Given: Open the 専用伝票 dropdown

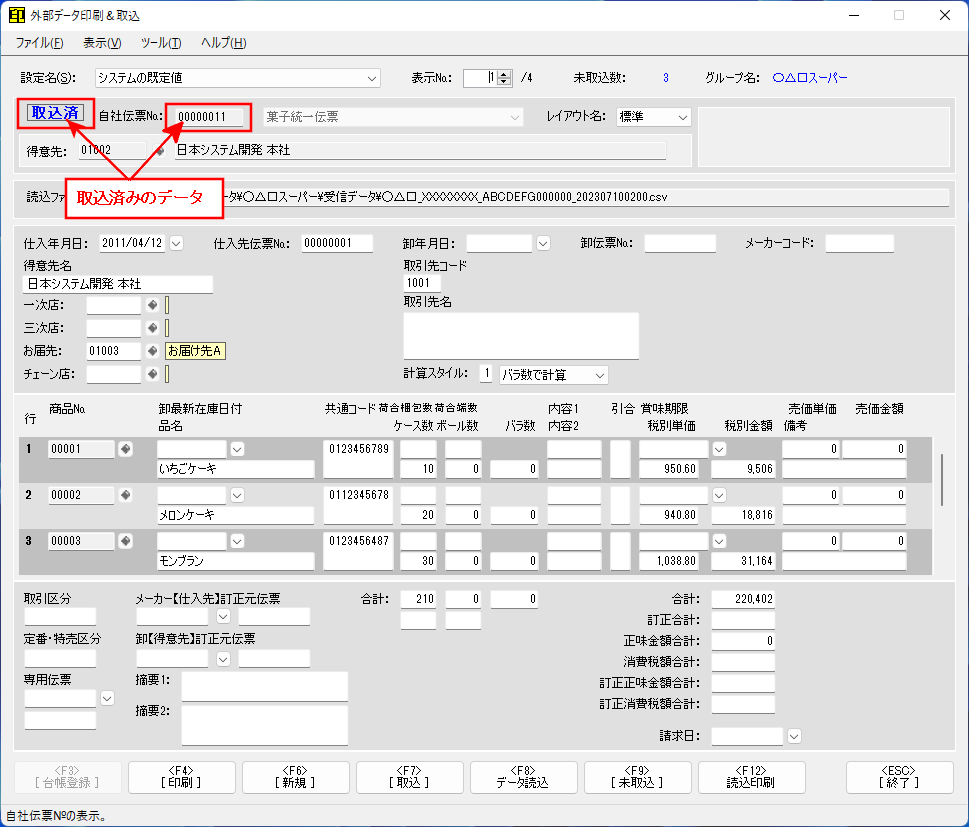Looking at the screenshot, I should point(107,698).
